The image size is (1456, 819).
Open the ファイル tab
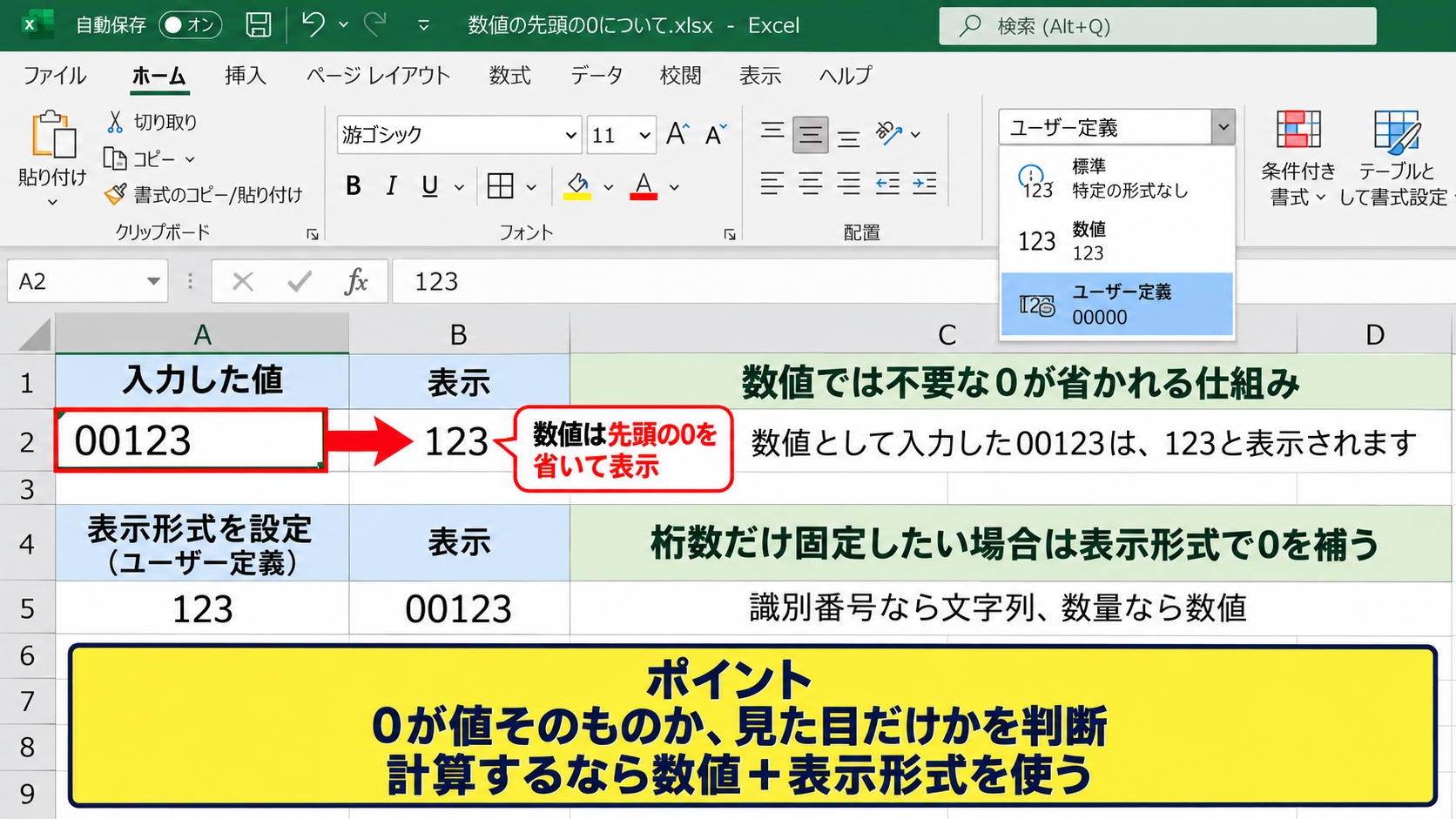(54, 76)
